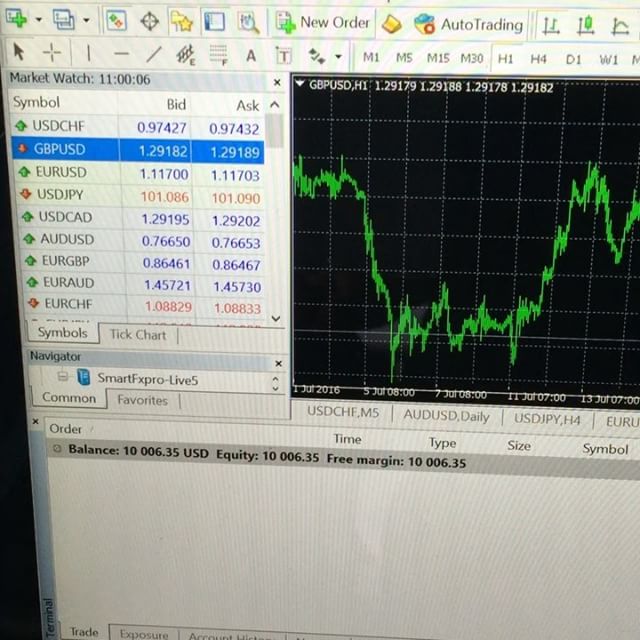The image size is (640, 640).
Task: Collapse the SmartFxpro-Live5 tree node
Action: coord(63,376)
